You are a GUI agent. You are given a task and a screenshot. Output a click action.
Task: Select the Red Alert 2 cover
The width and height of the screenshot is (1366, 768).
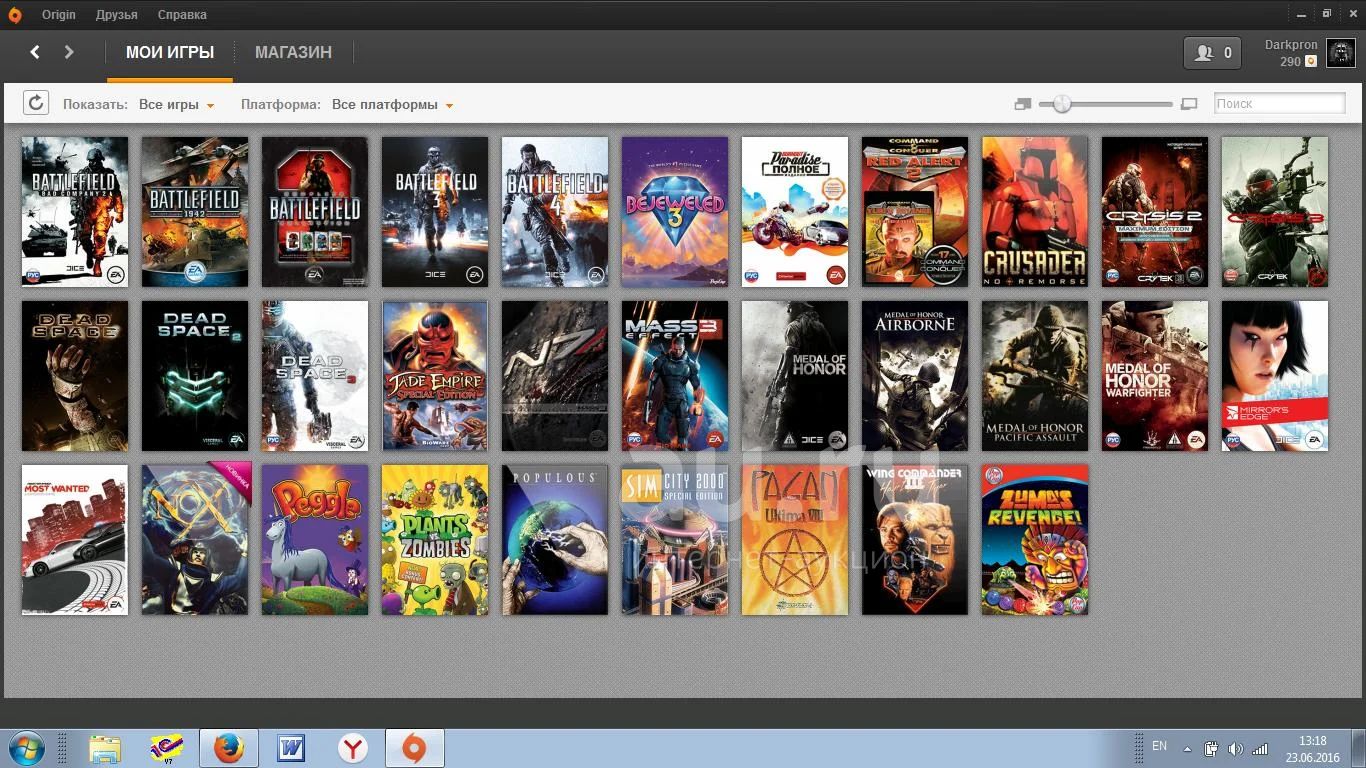pyautogui.click(x=915, y=212)
